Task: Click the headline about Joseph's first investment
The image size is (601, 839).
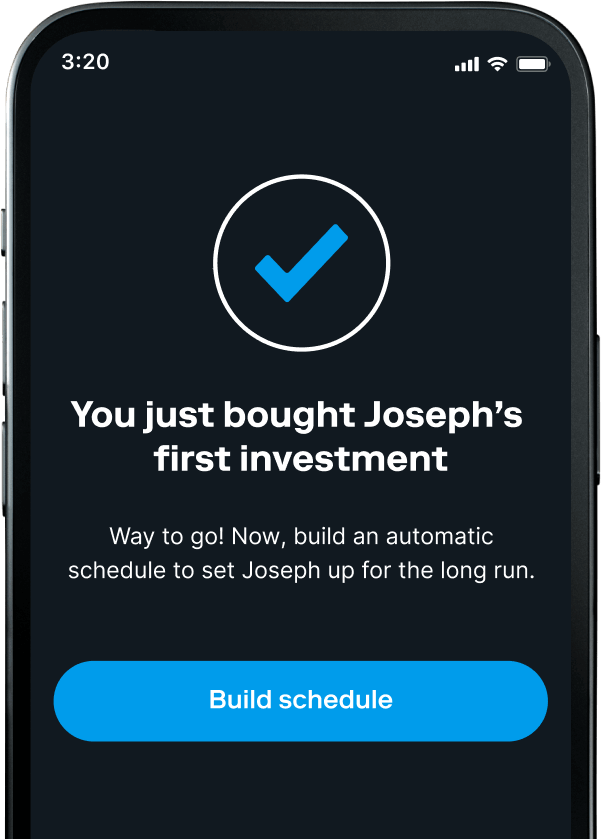Action: (x=300, y=436)
